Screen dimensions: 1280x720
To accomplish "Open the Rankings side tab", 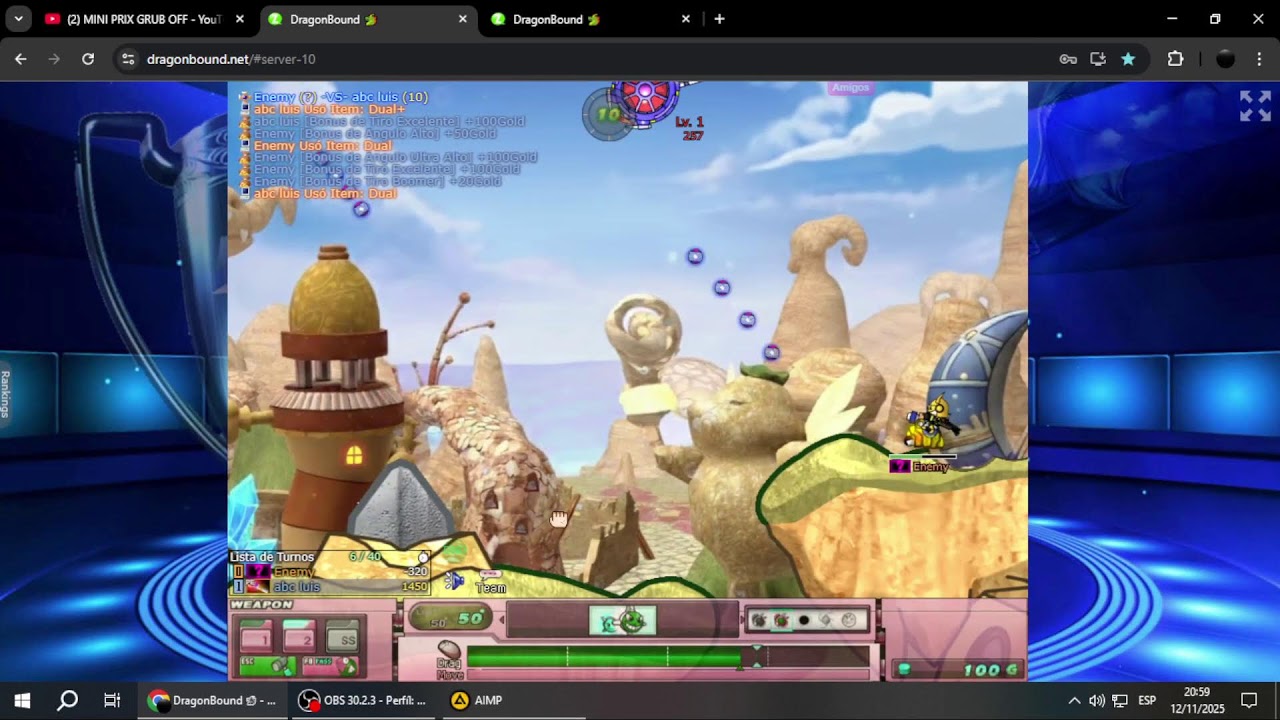I will tap(5, 394).
